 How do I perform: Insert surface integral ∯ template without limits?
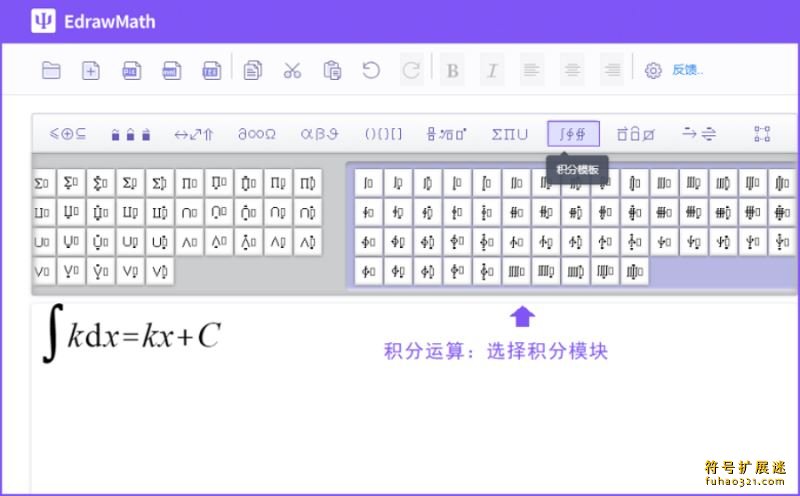(516, 212)
